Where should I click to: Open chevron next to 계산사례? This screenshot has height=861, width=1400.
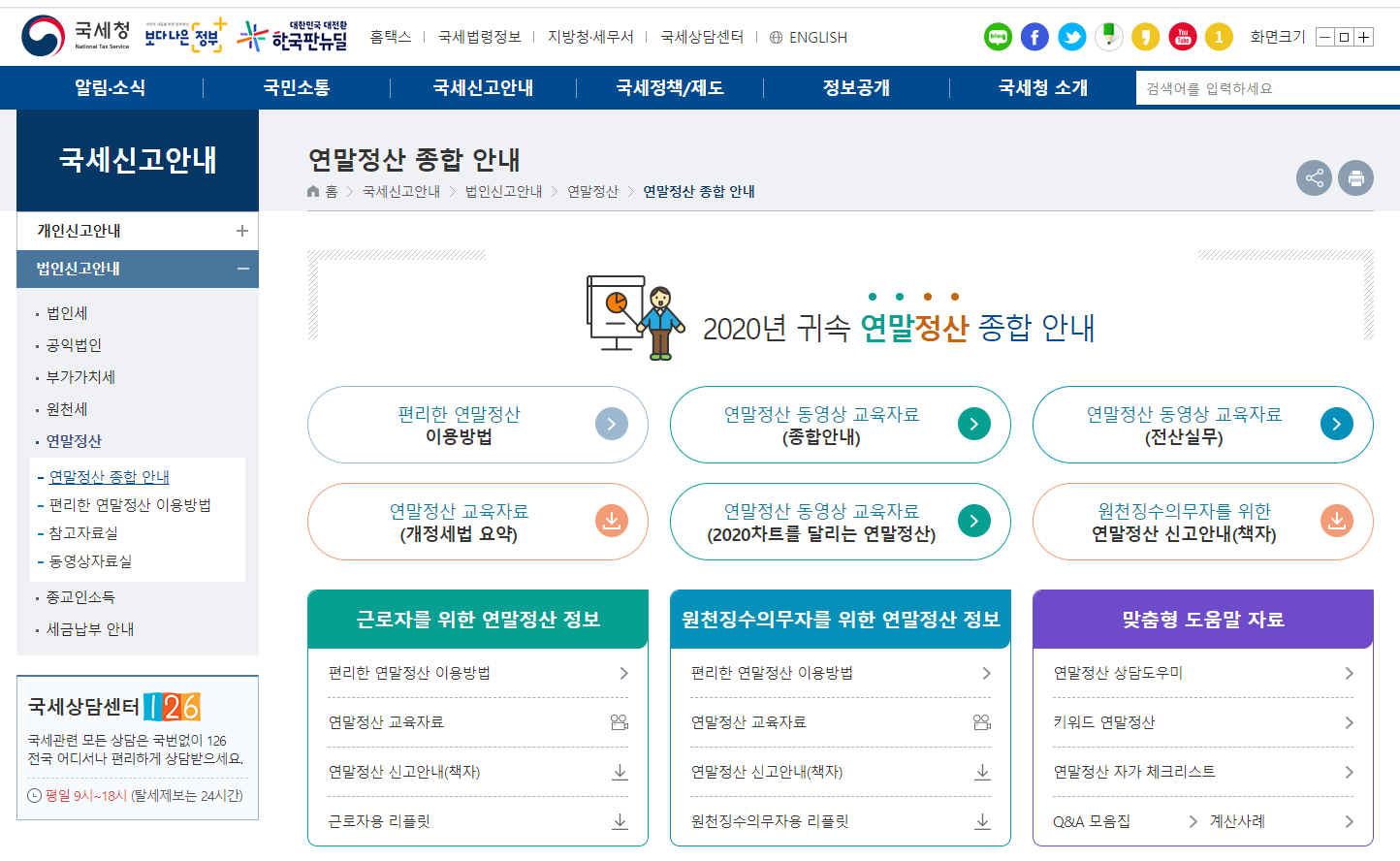point(1349,821)
